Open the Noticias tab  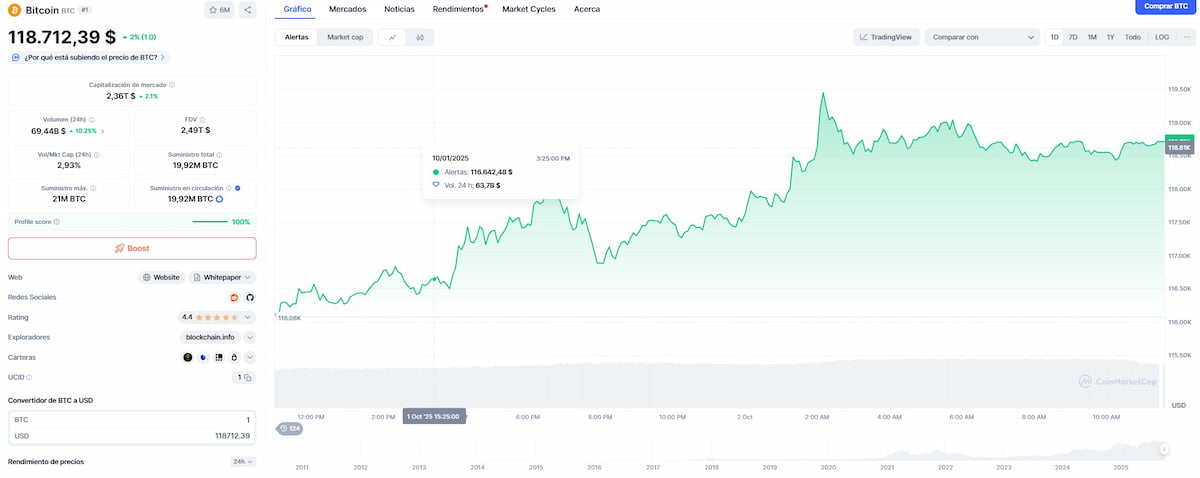coord(399,9)
